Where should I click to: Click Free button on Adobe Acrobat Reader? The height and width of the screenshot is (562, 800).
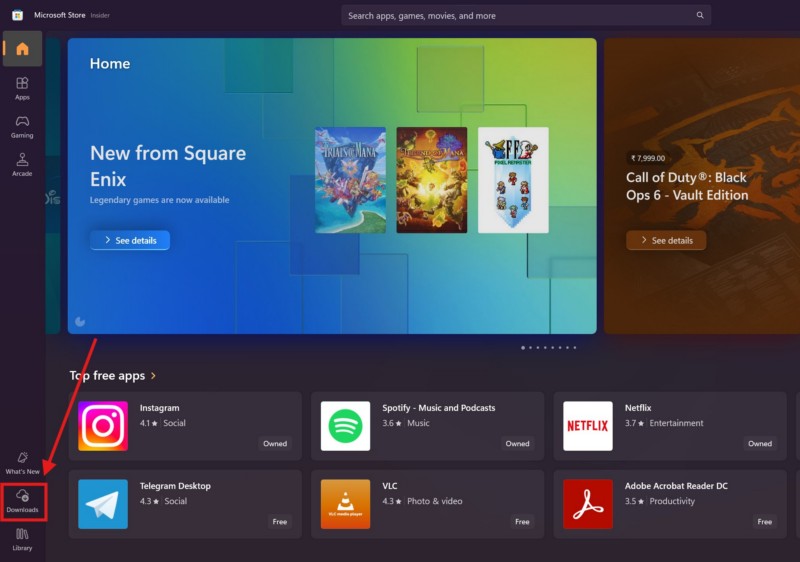click(764, 522)
